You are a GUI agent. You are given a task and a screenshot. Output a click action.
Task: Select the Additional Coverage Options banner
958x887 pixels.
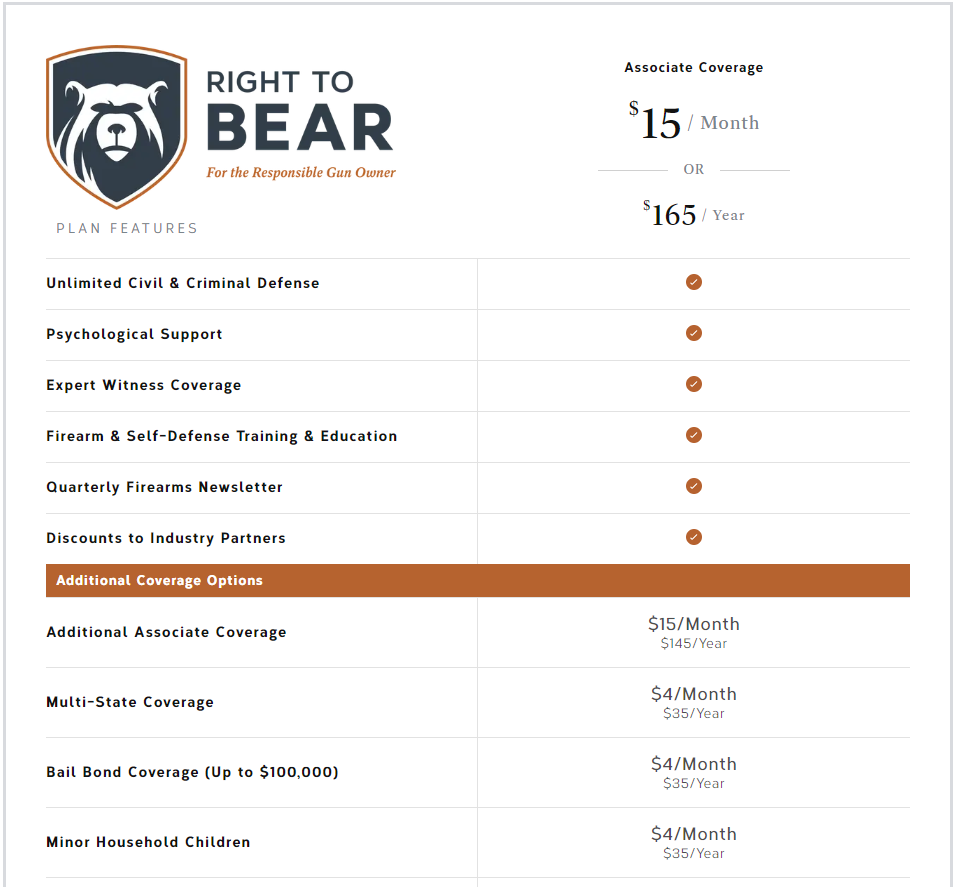click(478, 580)
